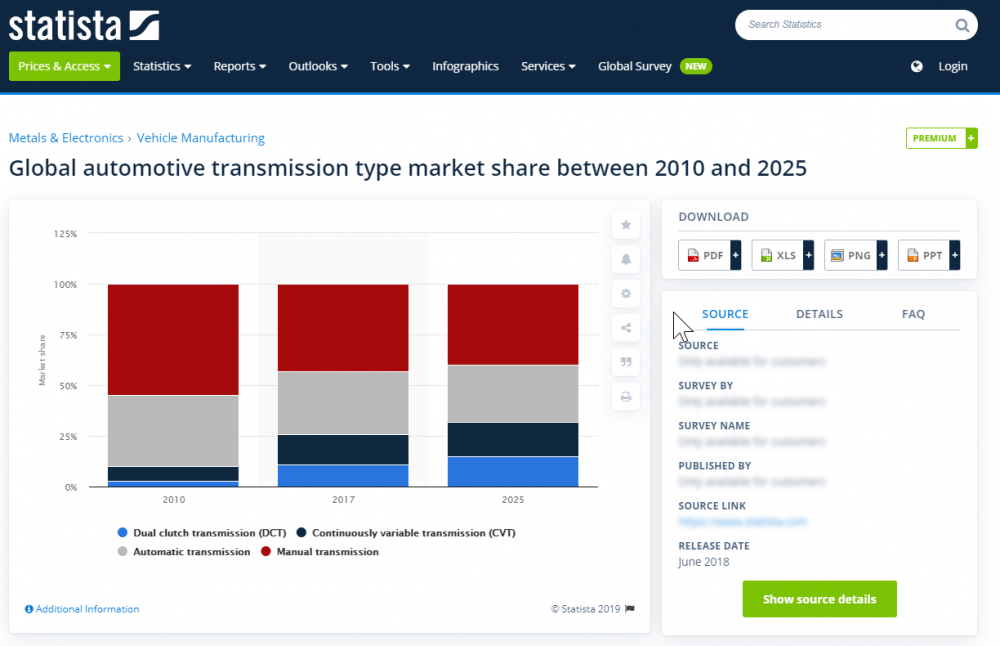Open chart settings gear icon
1000x646 pixels.
(x=626, y=294)
